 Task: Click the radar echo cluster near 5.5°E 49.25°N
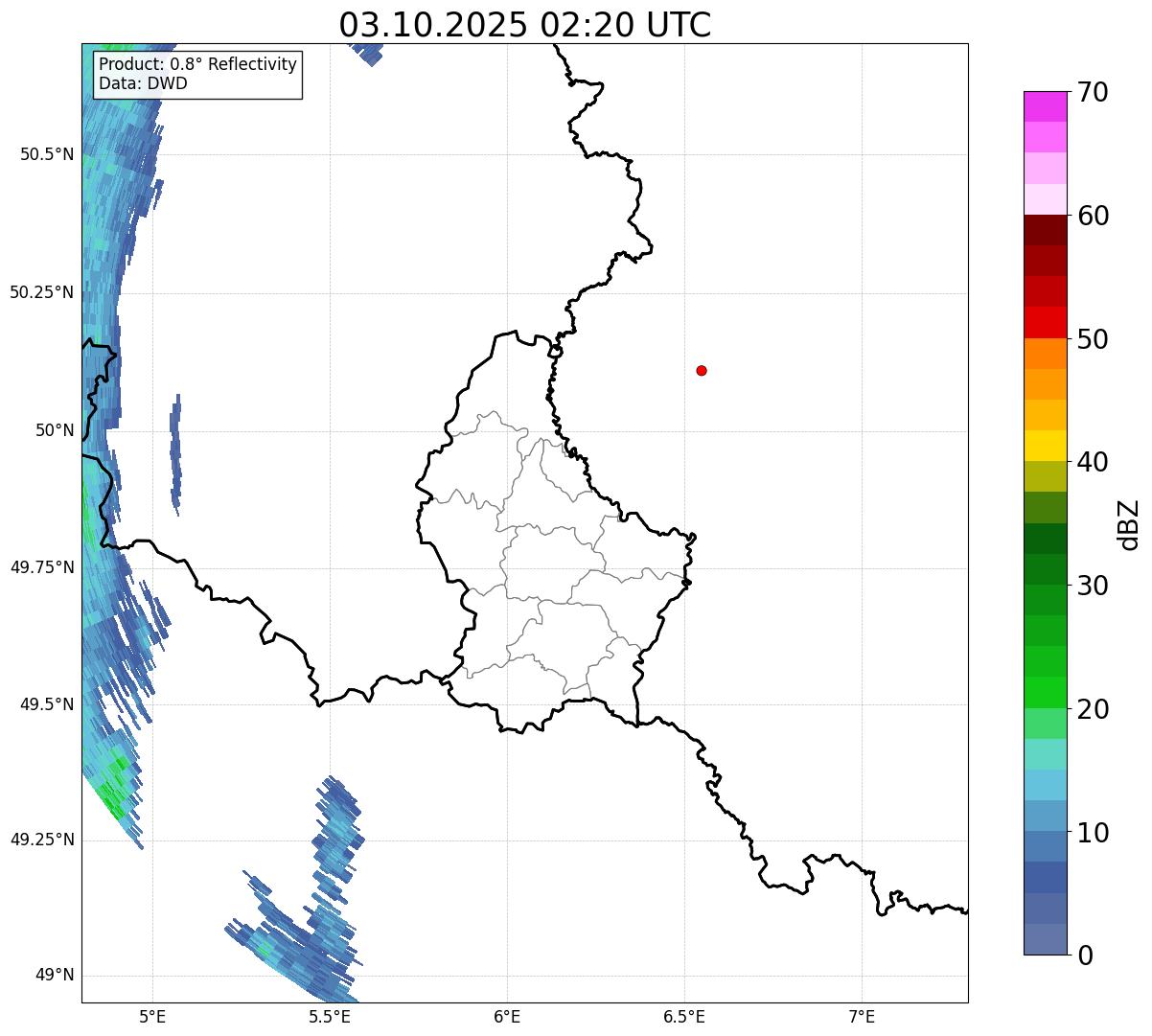coord(337,840)
